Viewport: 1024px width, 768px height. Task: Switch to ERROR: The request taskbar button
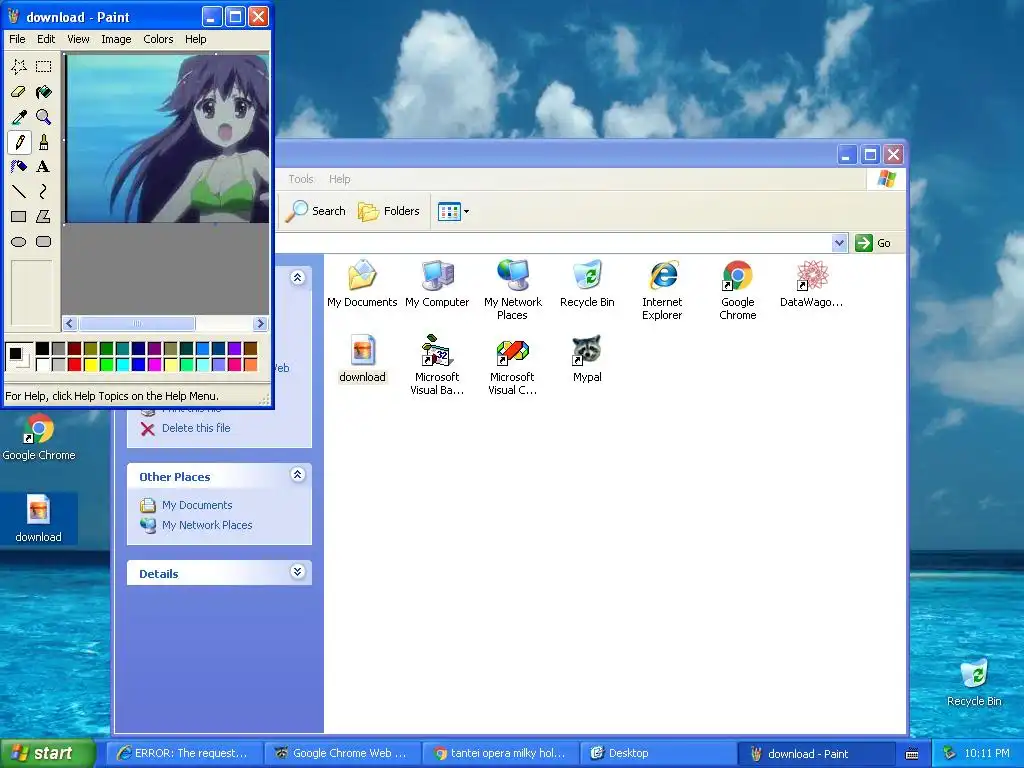pyautogui.click(x=185, y=754)
